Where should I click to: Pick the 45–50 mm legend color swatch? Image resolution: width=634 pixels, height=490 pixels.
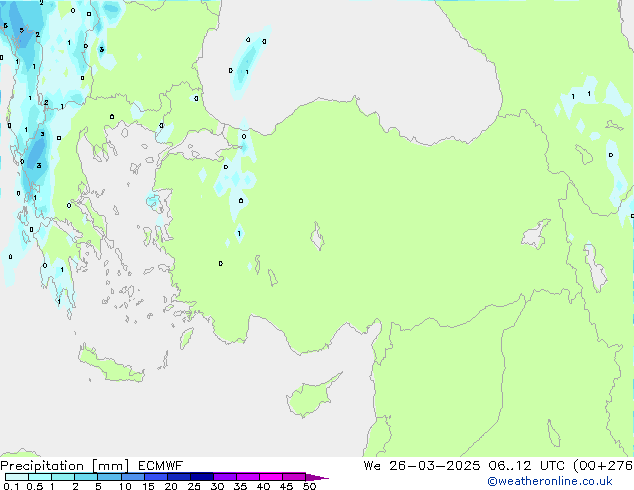[294, 477]
